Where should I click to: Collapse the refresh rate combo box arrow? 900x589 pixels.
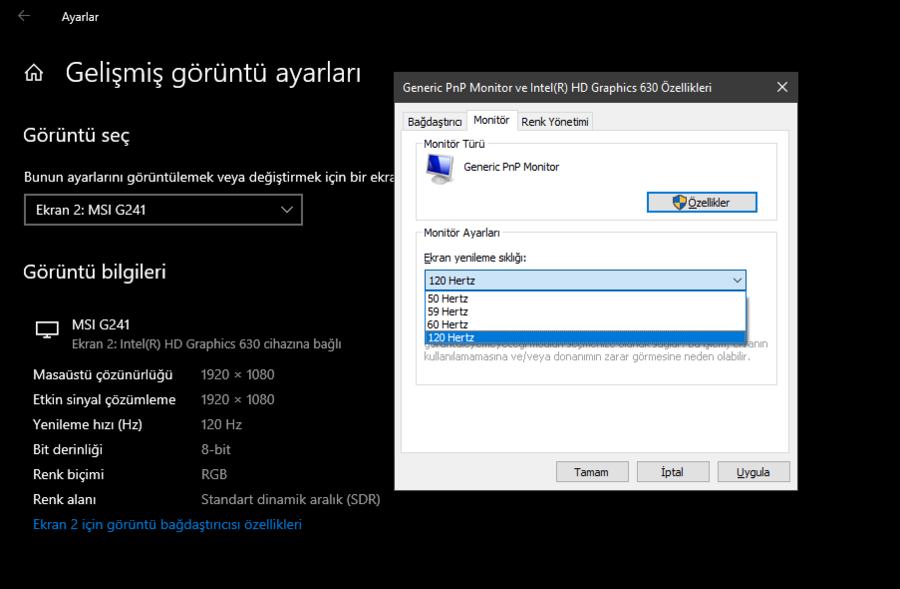pos(737,280)
